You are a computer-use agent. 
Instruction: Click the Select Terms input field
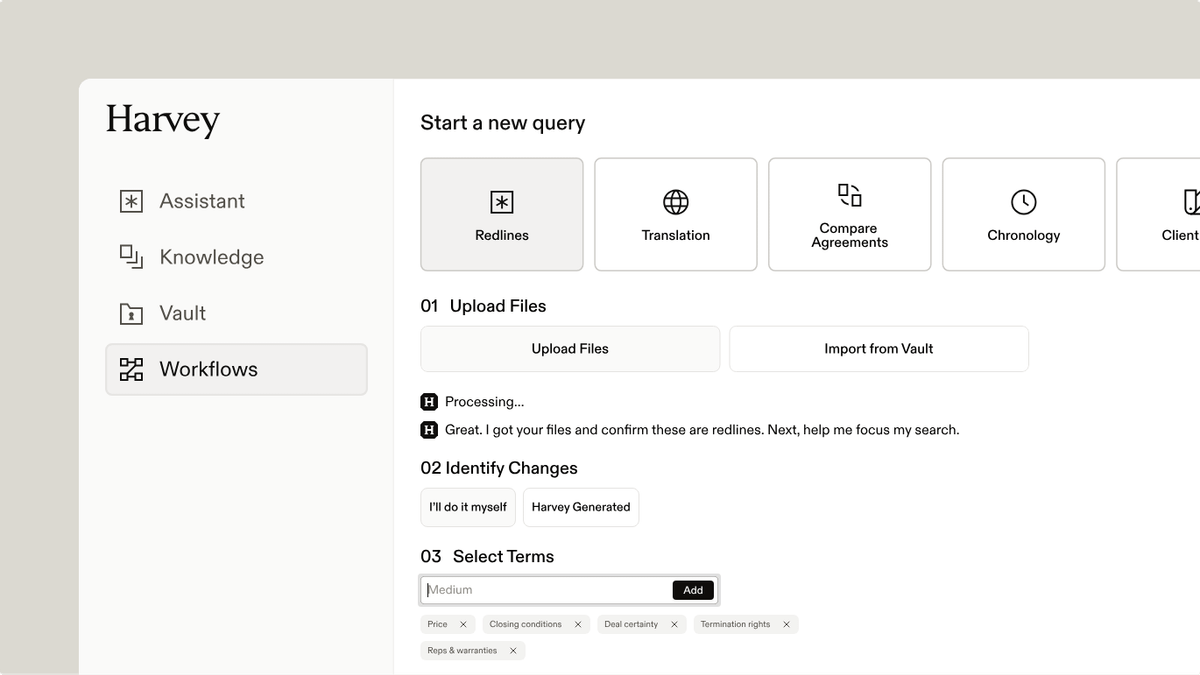coord(546,590)
